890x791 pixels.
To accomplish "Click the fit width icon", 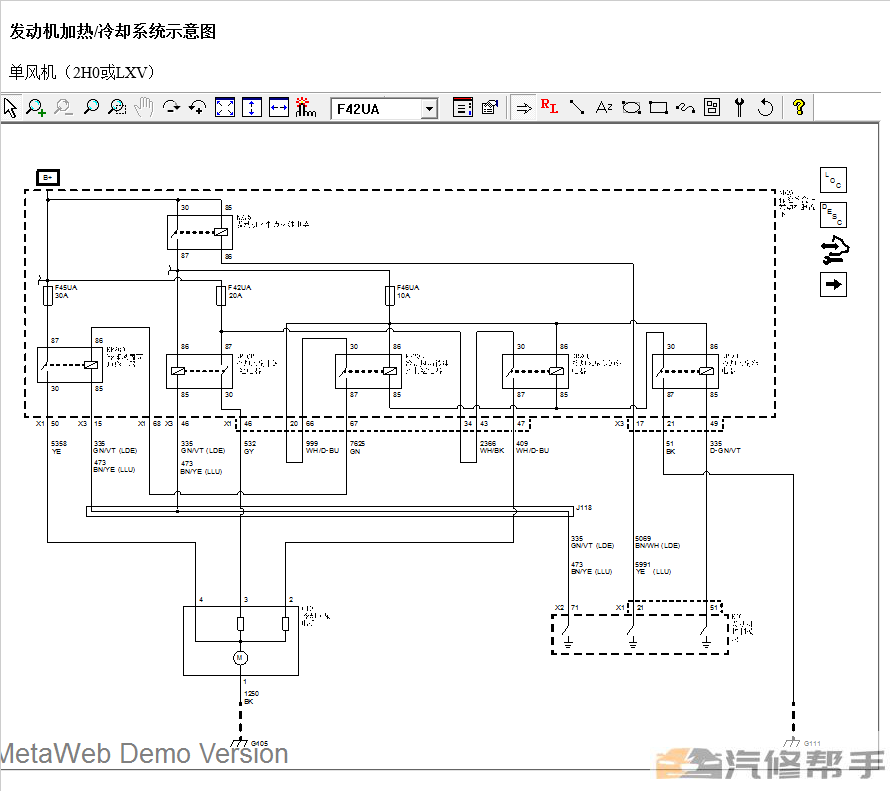I will click(279, 107).
